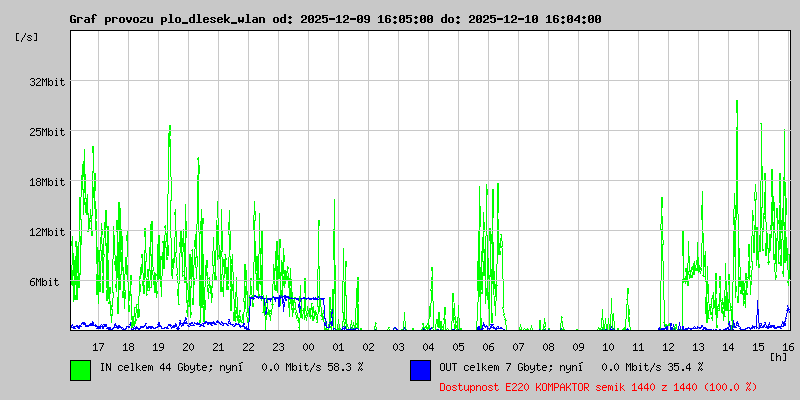
Task: Click the hour 07 x-axis label
Action: click(x=518, y=347)
